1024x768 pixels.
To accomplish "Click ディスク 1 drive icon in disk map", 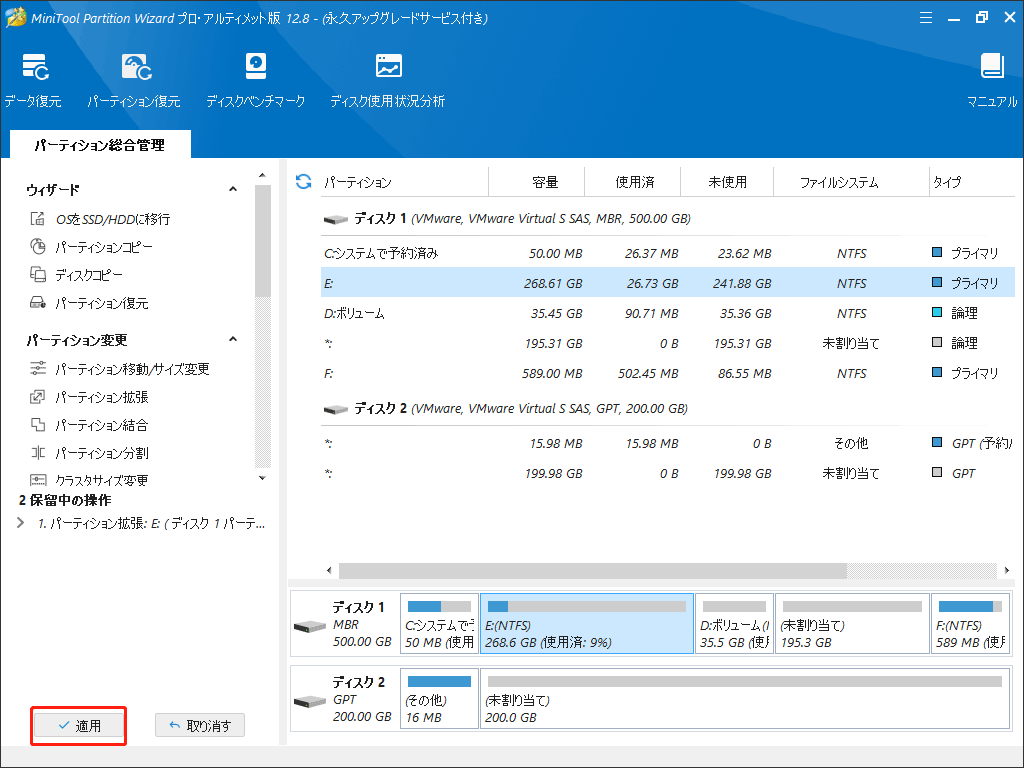I will point(310,627).
